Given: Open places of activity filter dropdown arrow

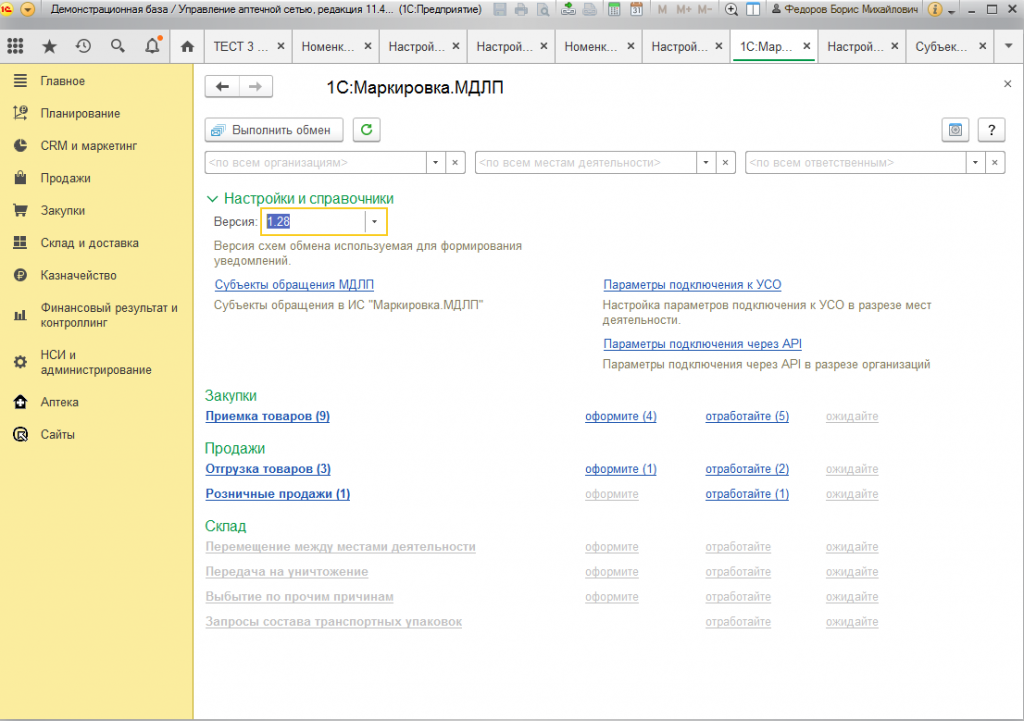Looking at the screenshot, I should coord(705,163).
